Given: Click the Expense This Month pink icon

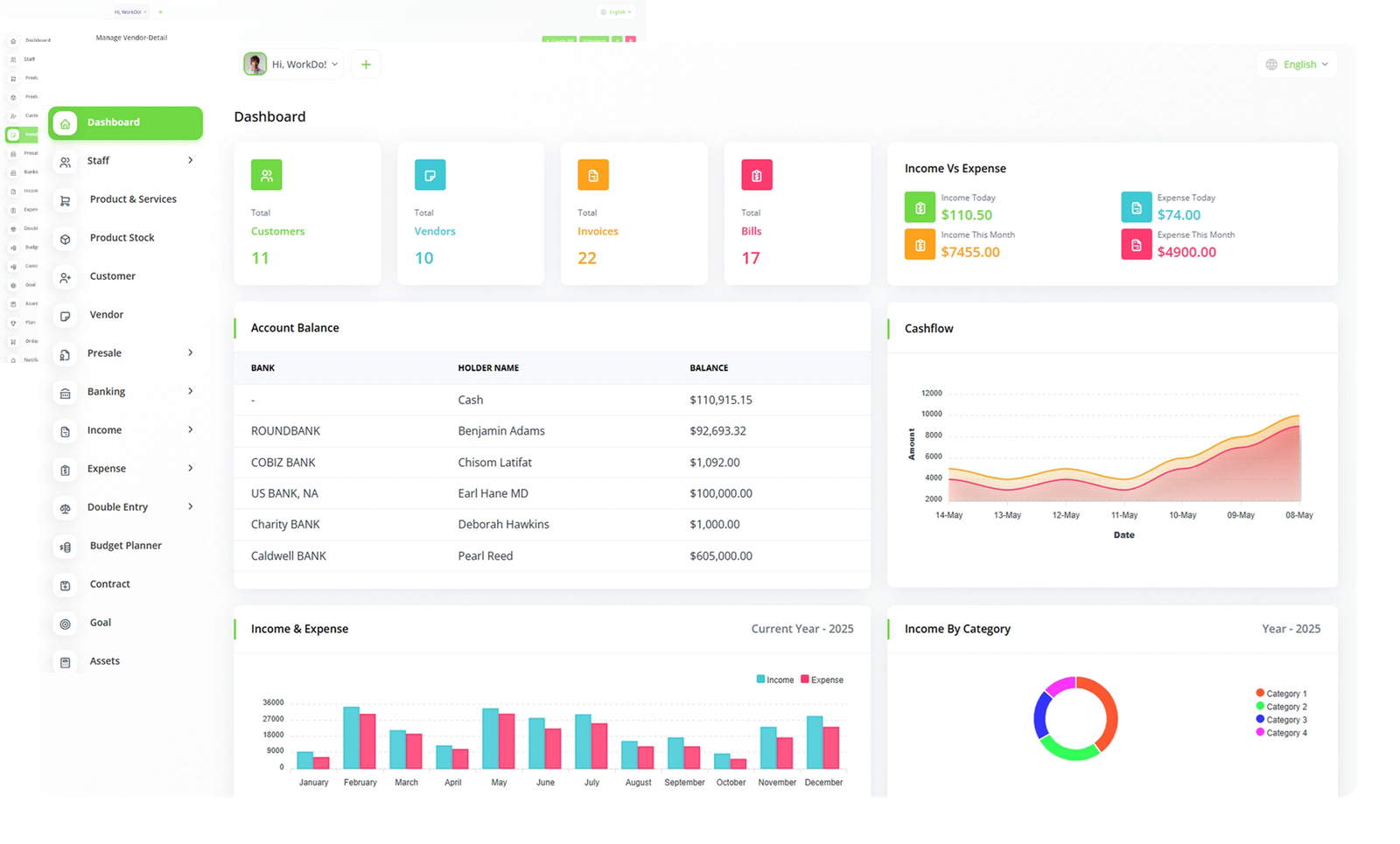Looking at the screenshot, I should coord(1136,245).
